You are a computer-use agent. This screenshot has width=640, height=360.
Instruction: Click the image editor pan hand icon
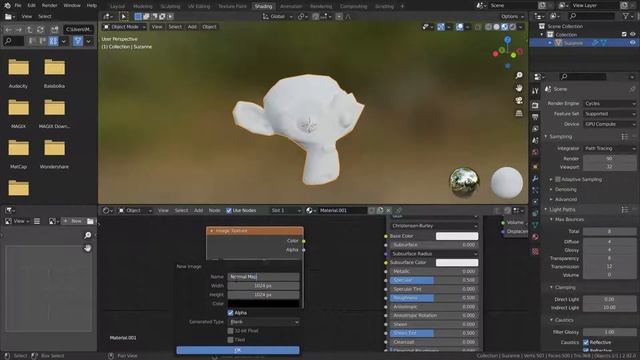tap(87, 248)
